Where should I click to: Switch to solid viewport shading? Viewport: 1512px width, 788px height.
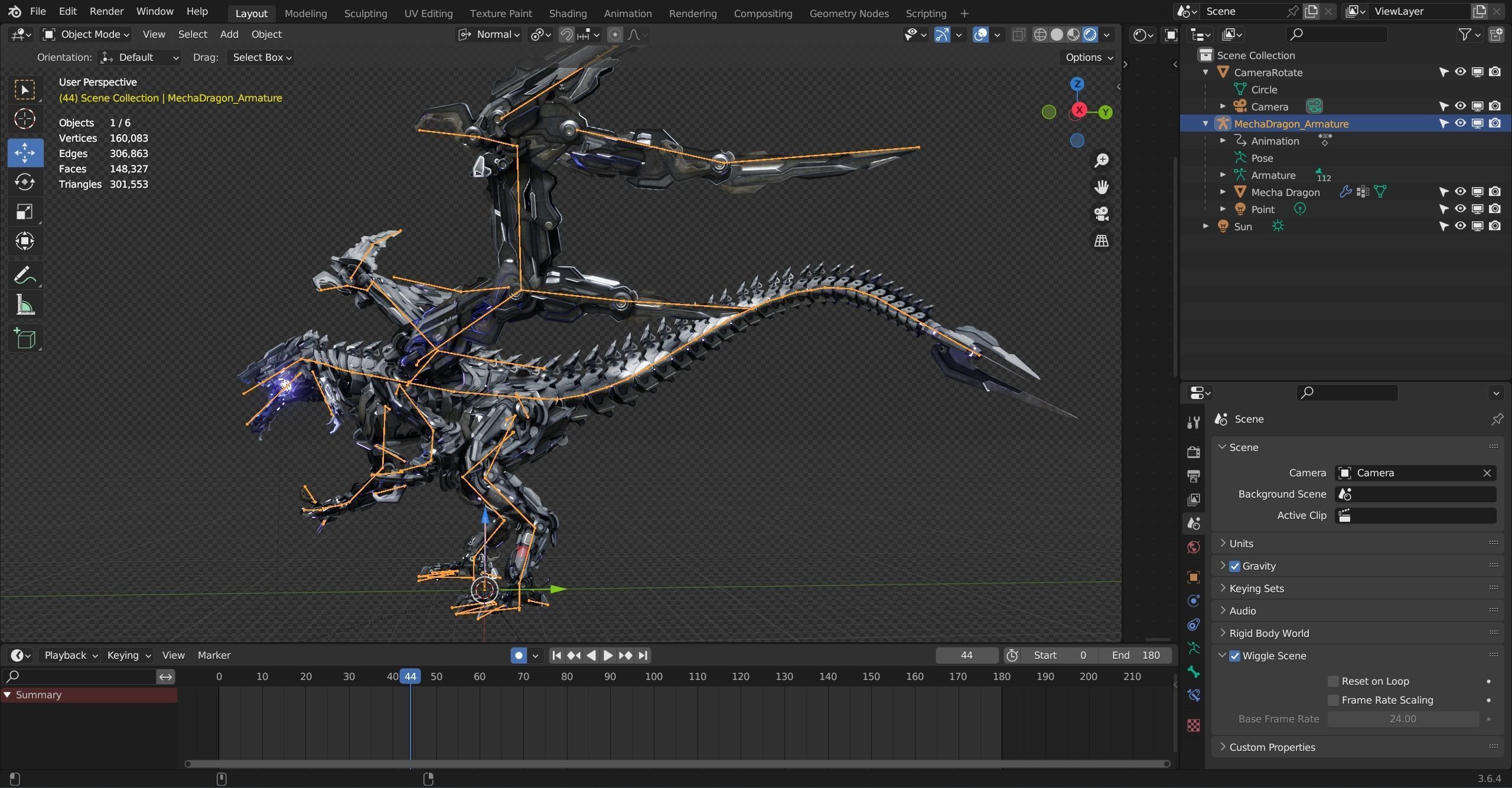coord(1057,35)
